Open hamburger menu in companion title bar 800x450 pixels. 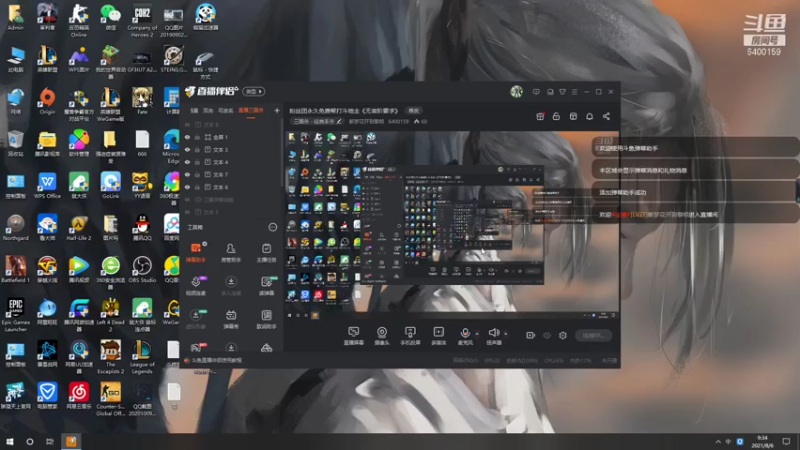[574, 92]
